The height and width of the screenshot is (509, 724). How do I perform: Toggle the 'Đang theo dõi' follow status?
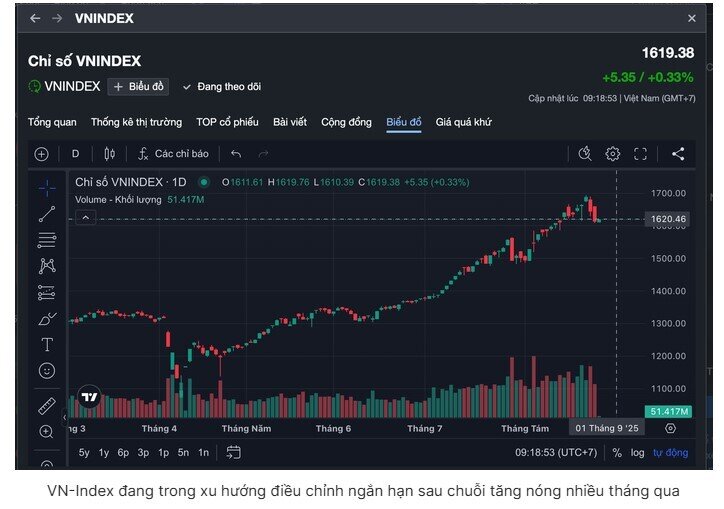pos(221,87)
